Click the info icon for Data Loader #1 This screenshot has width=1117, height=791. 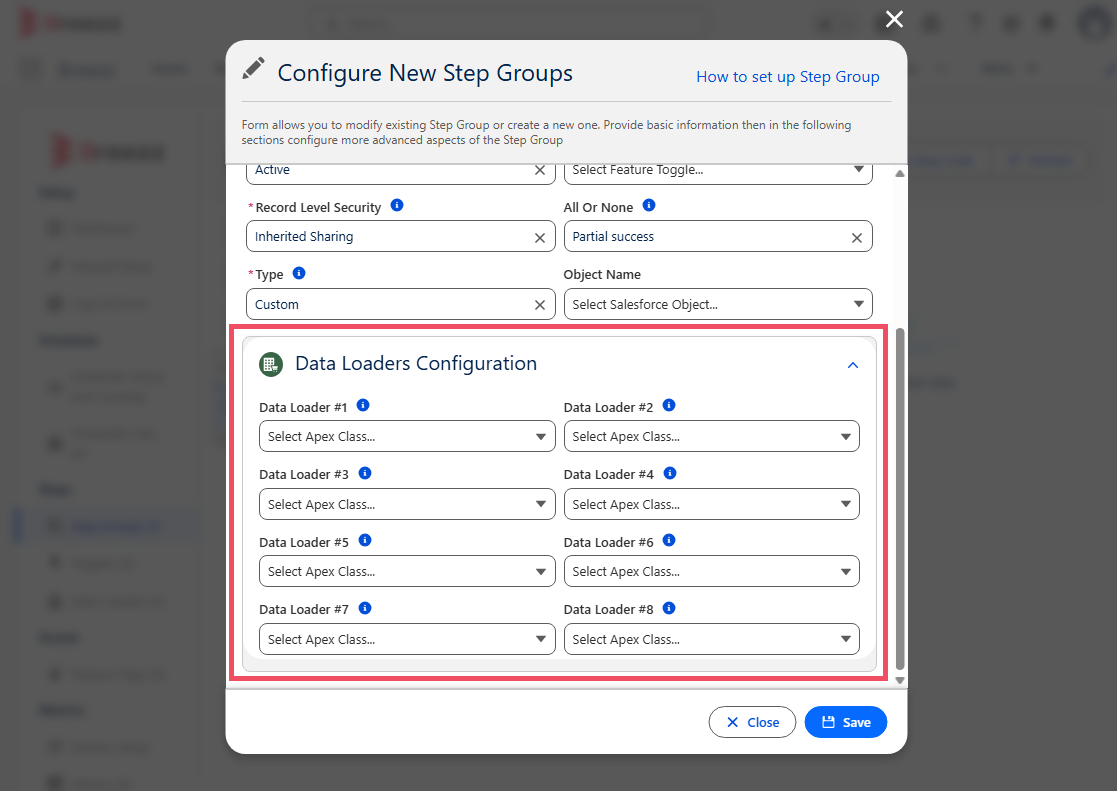363,405
